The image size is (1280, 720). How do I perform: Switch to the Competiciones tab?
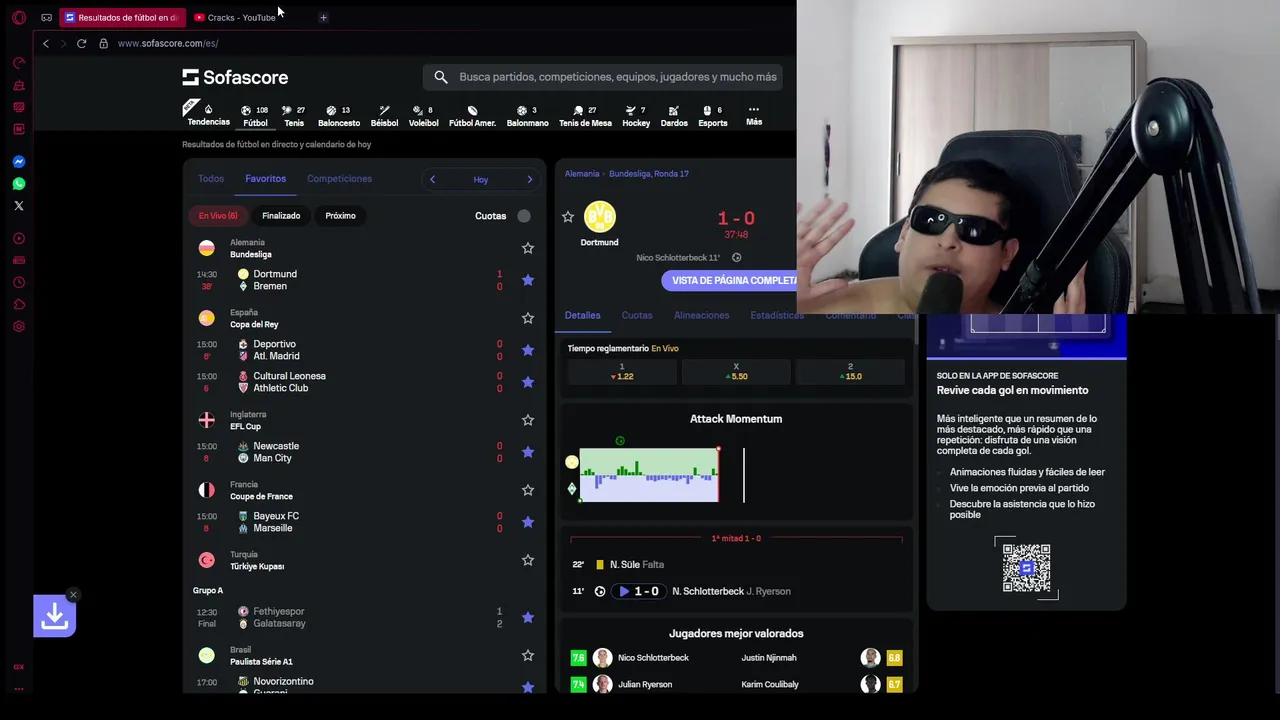pyautogui.click(x=339, y=179)
